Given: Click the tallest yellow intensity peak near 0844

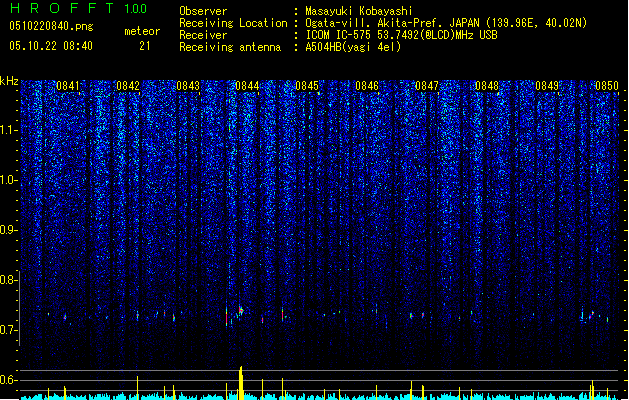Looking at the screenshot, I should click(241, 383).
